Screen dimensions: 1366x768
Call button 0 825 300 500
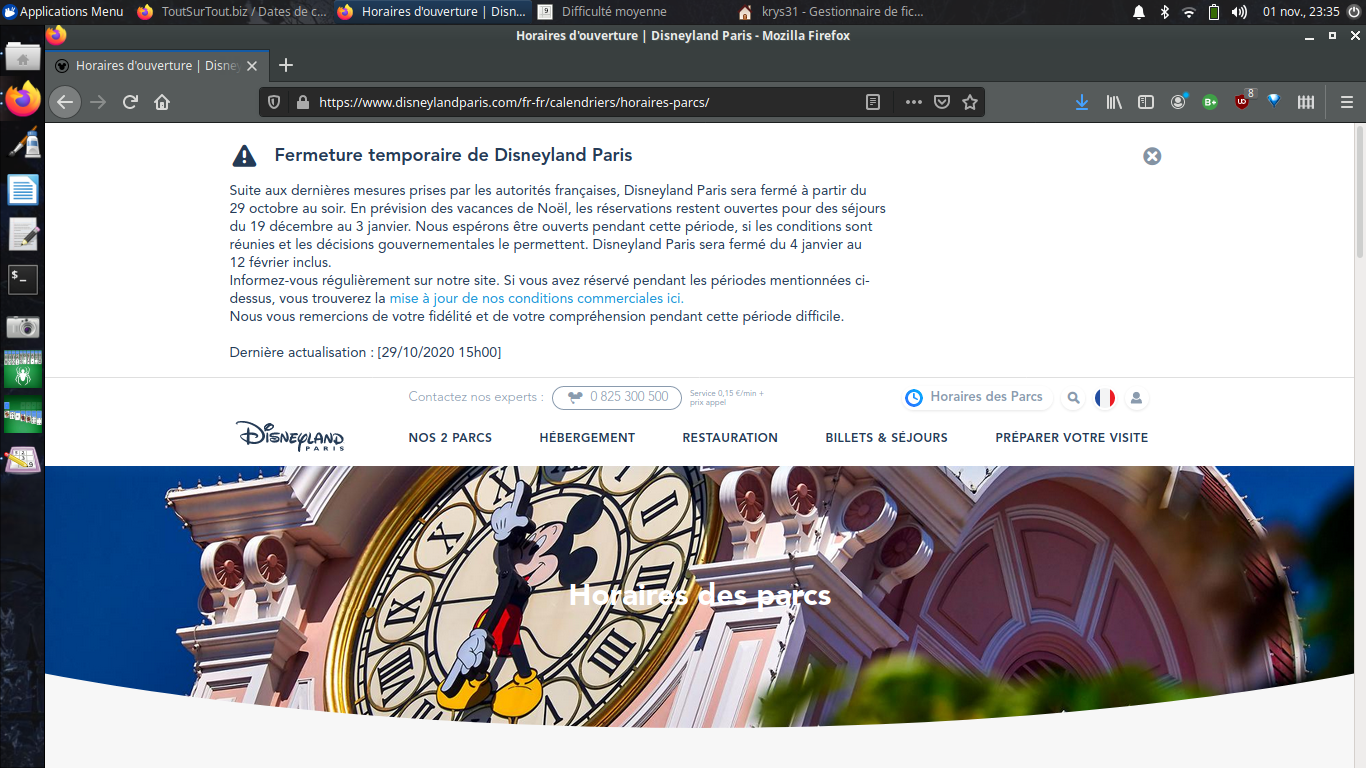(617, 397)
